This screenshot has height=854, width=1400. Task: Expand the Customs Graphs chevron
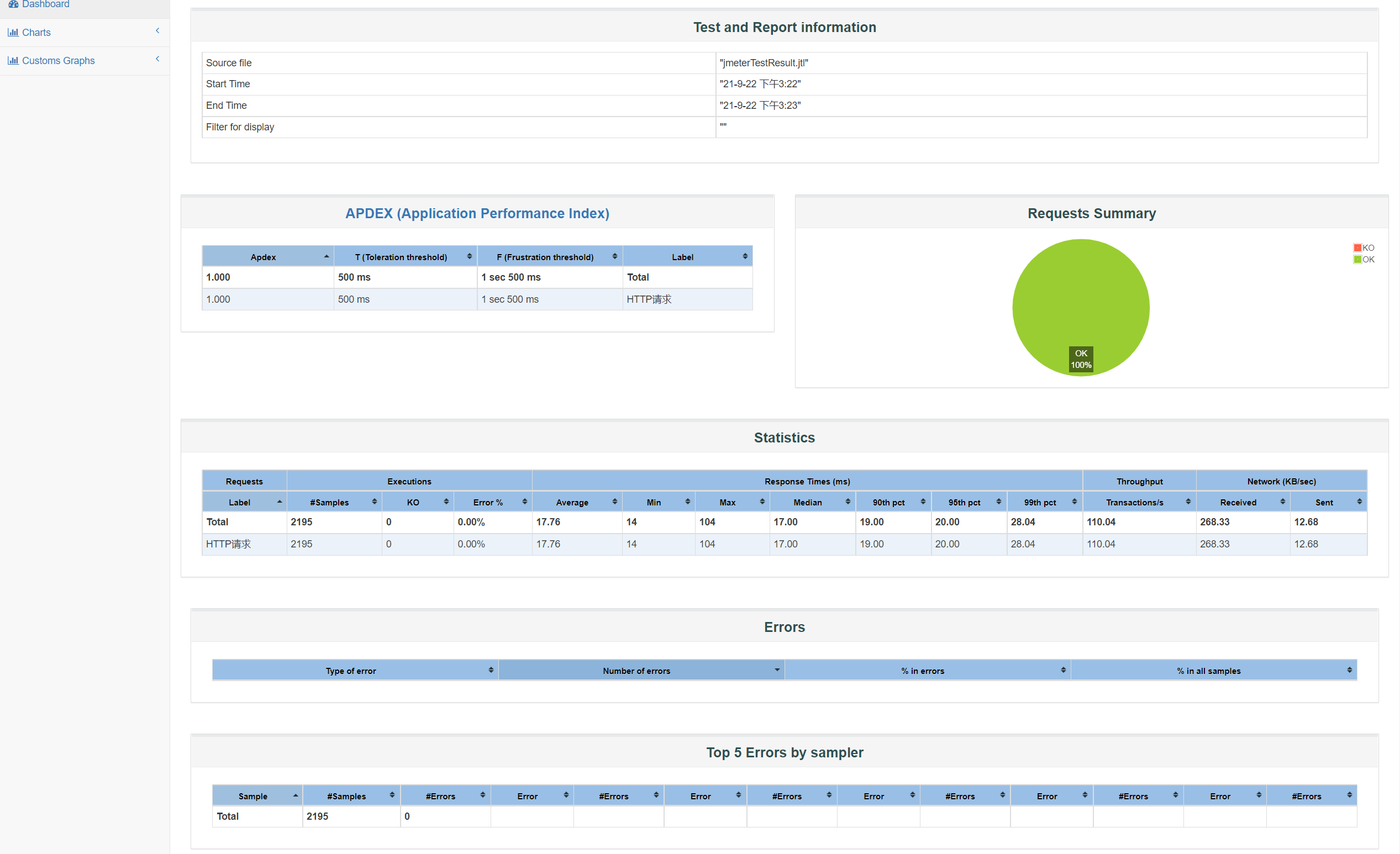(157, 59)
